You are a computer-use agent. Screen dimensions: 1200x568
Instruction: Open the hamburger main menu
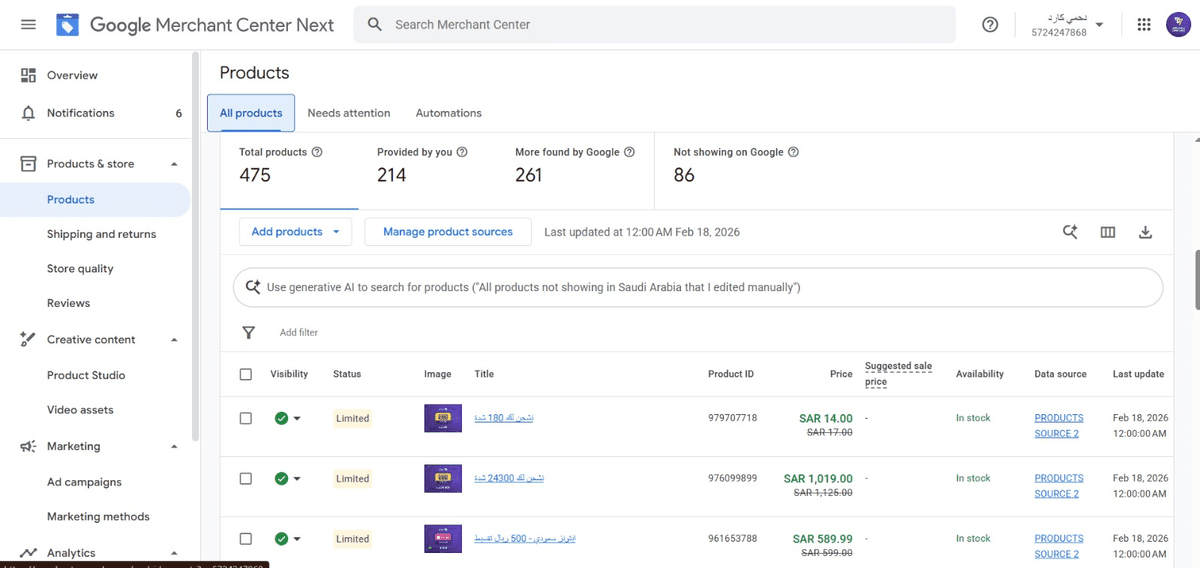click(28, 24)
